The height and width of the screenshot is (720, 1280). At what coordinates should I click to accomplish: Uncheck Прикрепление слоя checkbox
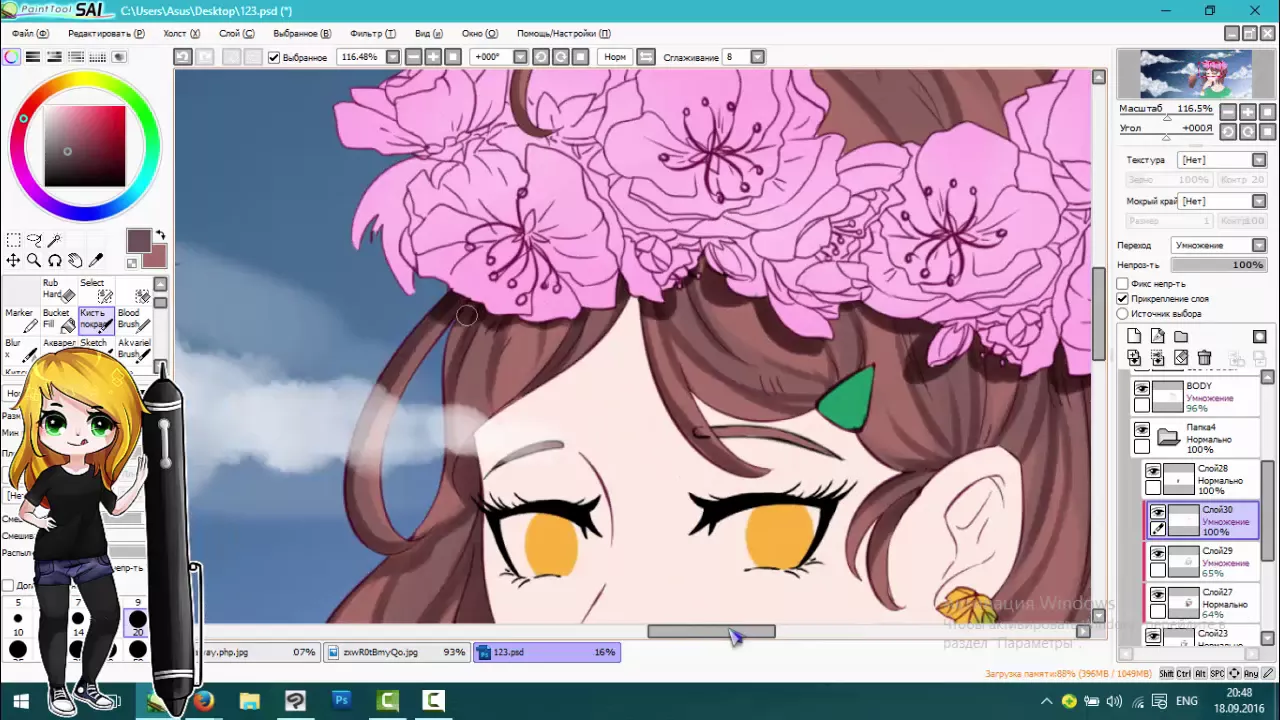click(x=1123, y=299)
